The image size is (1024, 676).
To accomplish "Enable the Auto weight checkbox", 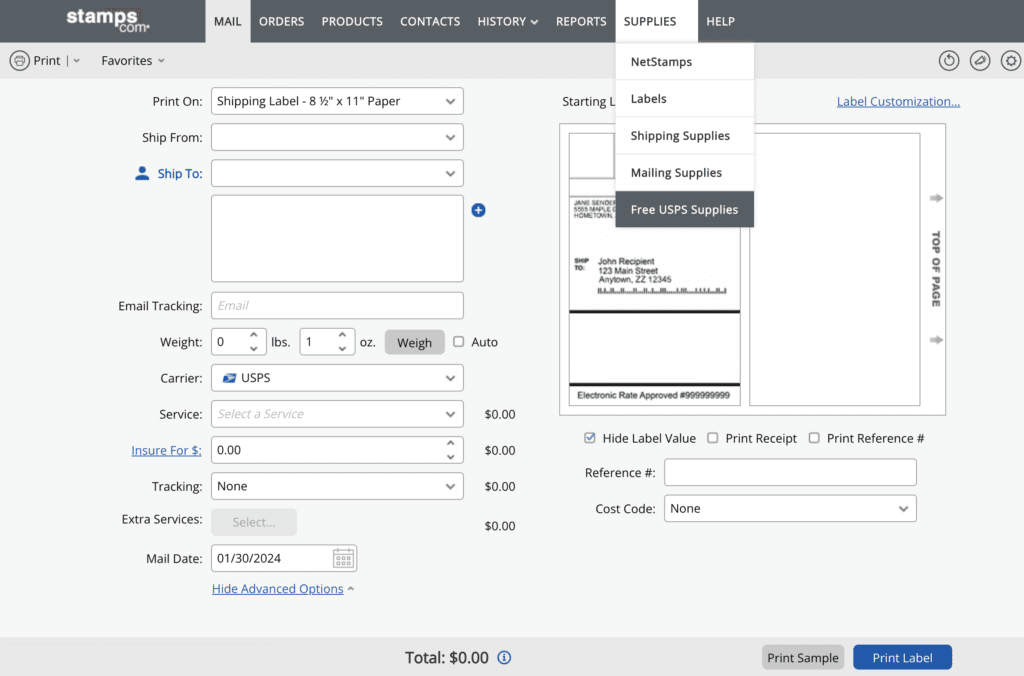I will (x=459, y=342).
